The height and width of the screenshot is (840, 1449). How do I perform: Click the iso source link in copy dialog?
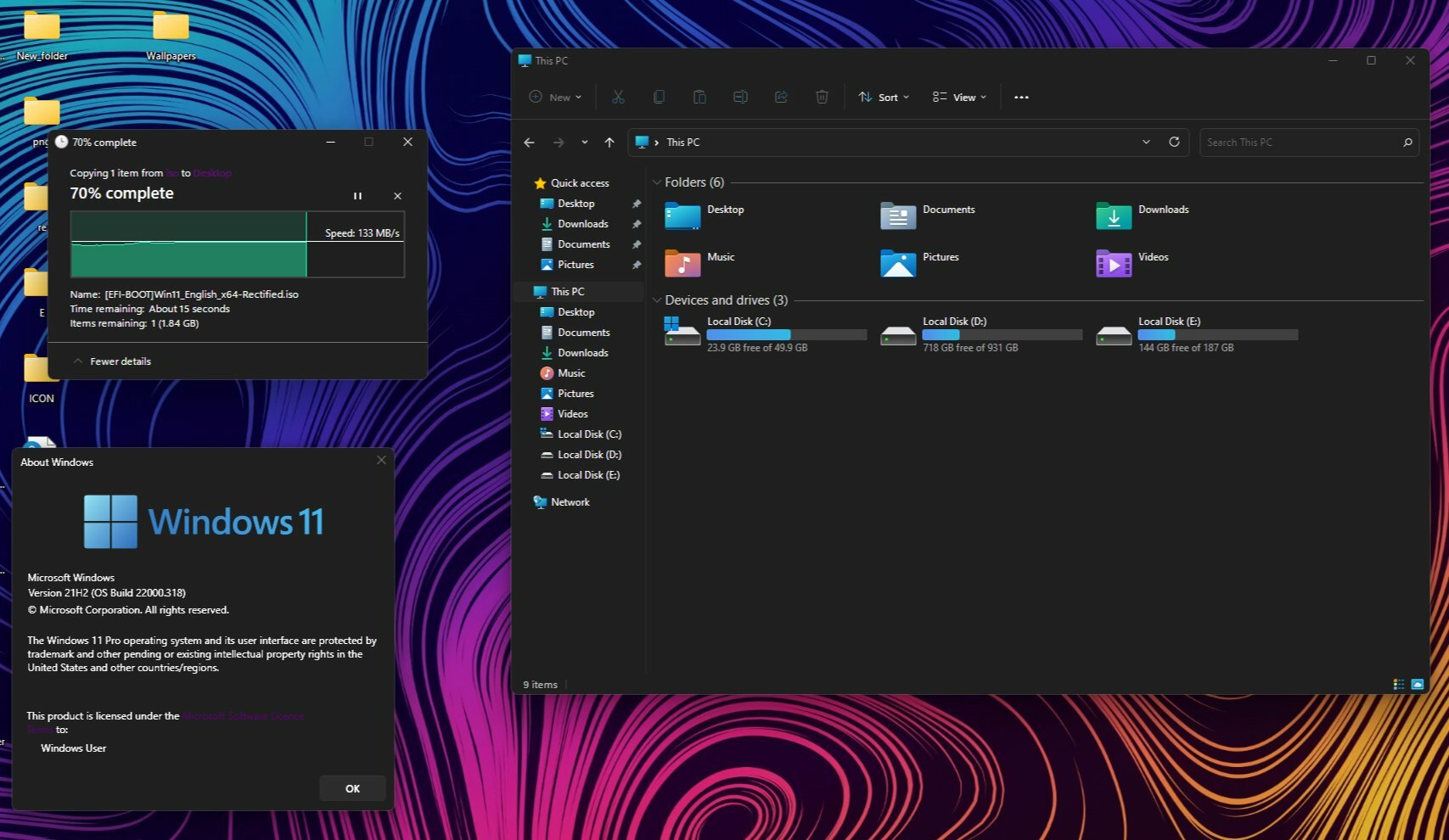click(172, 173)
